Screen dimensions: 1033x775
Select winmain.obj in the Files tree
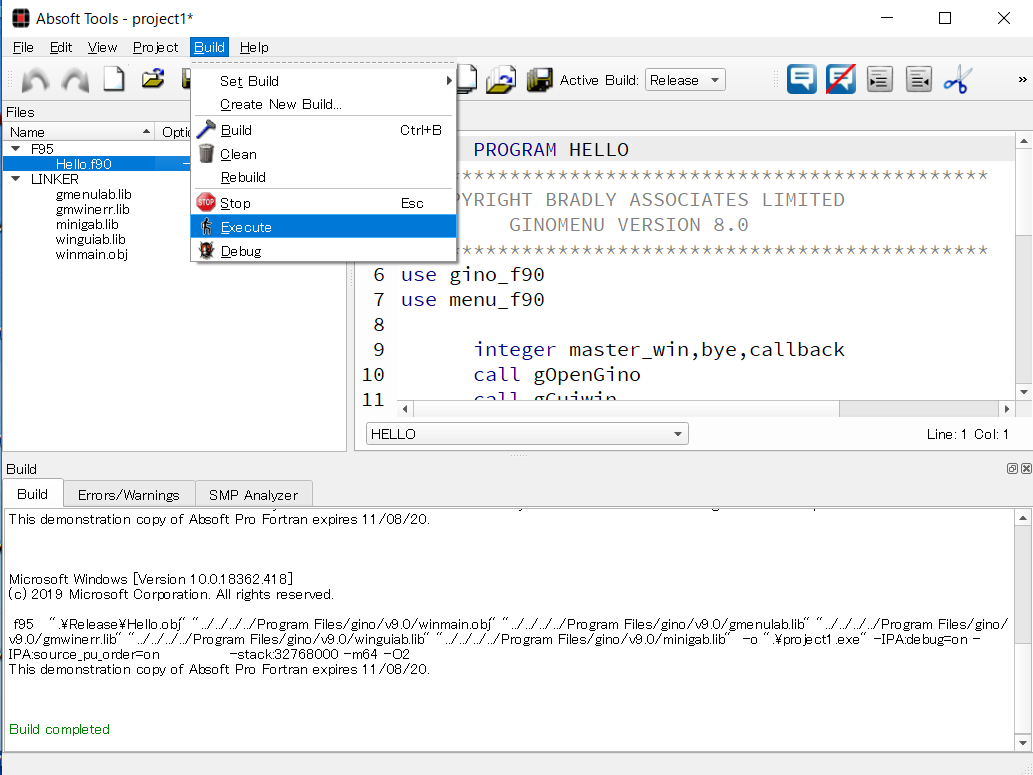click(92, 255)
